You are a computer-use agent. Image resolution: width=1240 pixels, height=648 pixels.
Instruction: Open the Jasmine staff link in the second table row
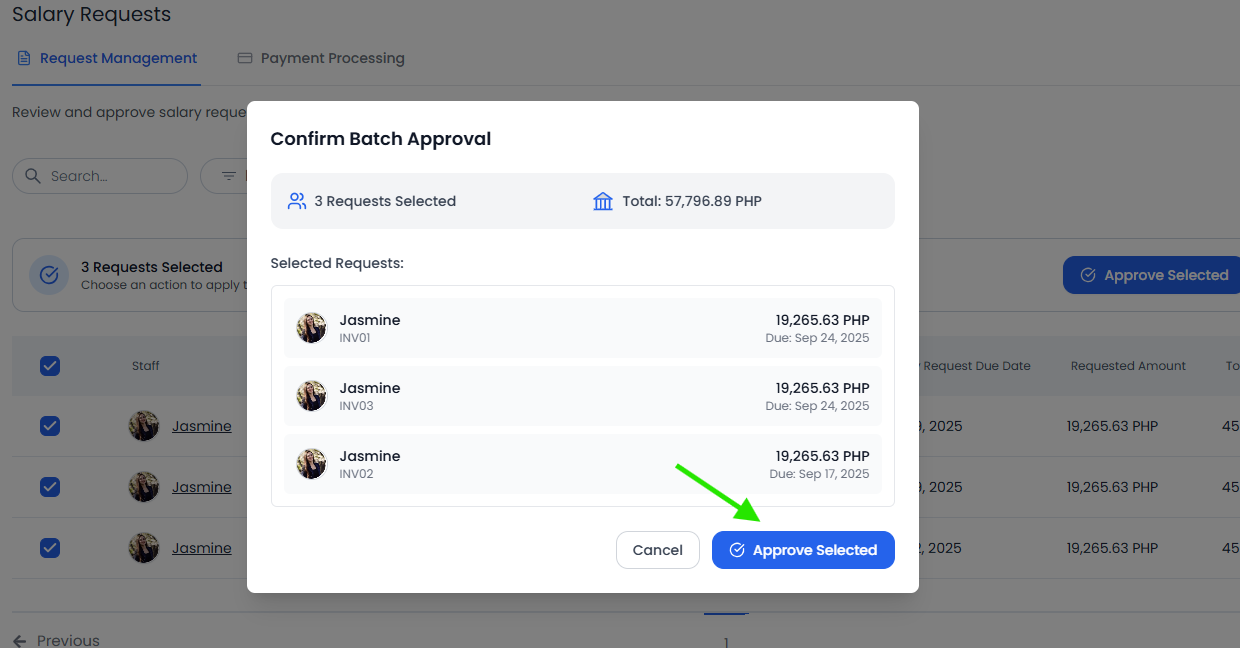tap(201, 487)
